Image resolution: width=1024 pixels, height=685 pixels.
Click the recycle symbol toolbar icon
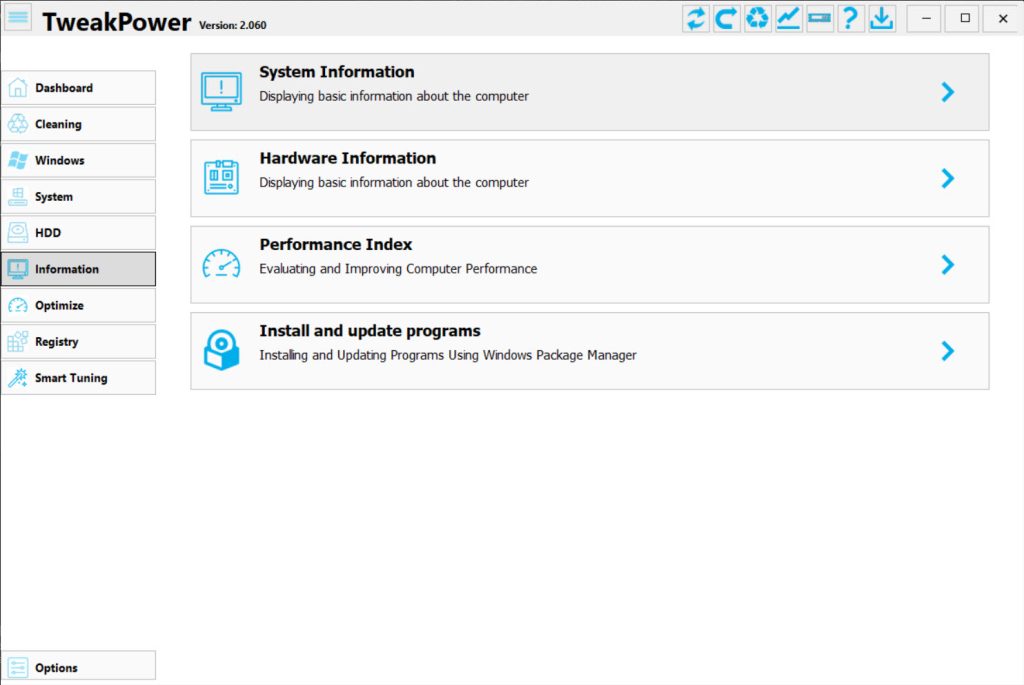[757, 18]
